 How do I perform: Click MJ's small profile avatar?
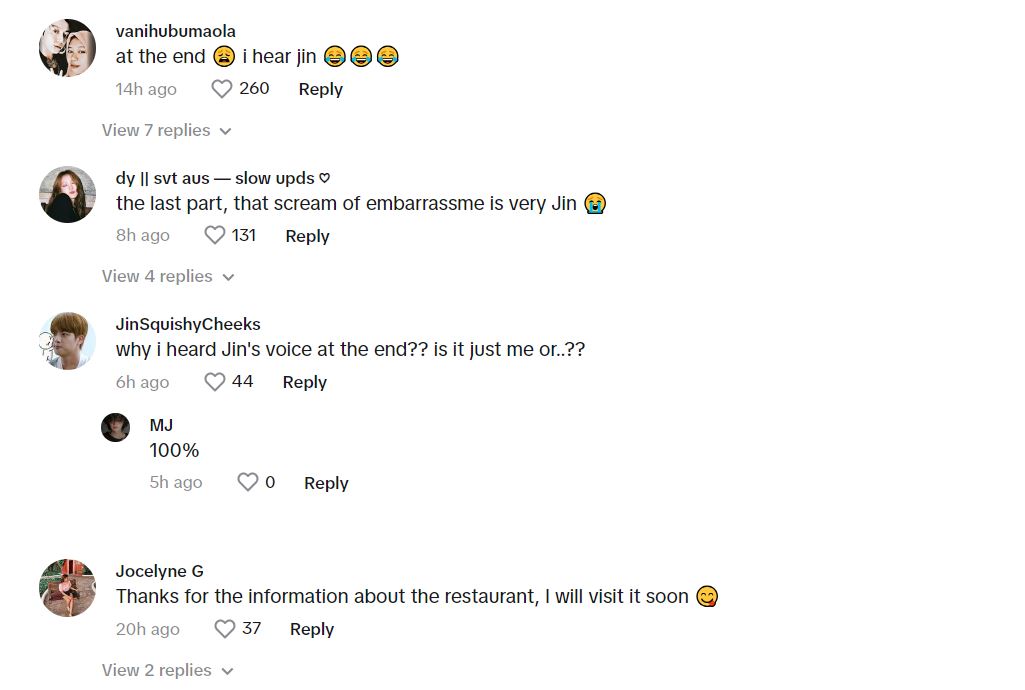(116, 427)
